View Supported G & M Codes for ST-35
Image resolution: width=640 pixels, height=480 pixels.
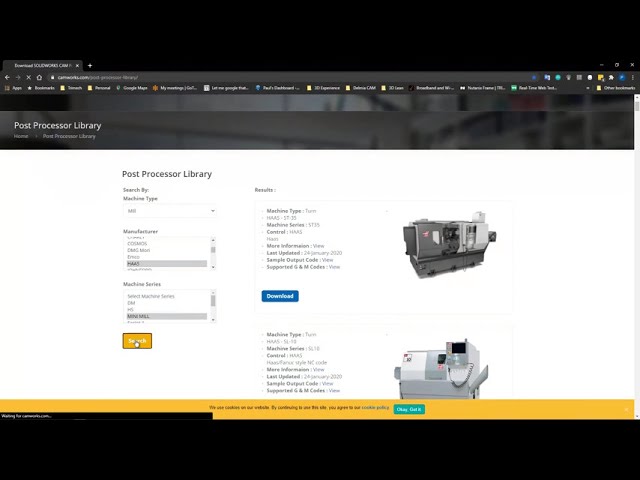point(334,267)
